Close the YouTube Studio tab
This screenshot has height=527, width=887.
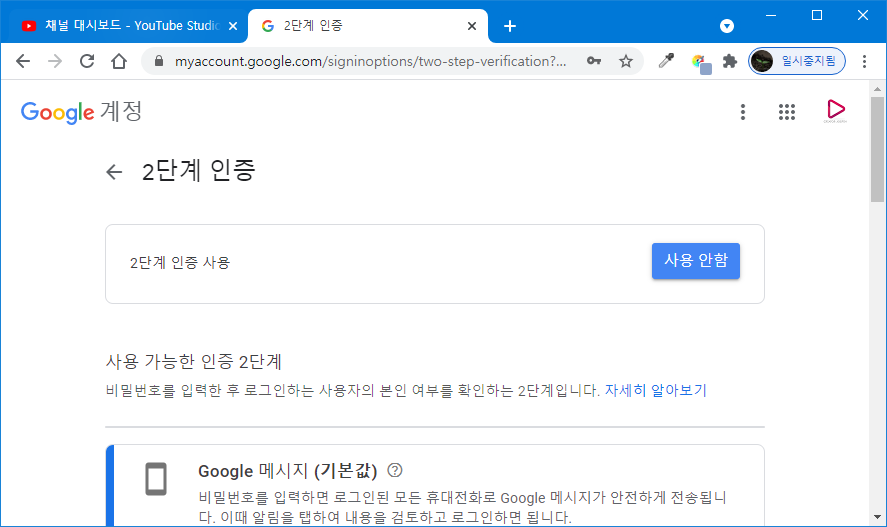(x=232, y=26)
